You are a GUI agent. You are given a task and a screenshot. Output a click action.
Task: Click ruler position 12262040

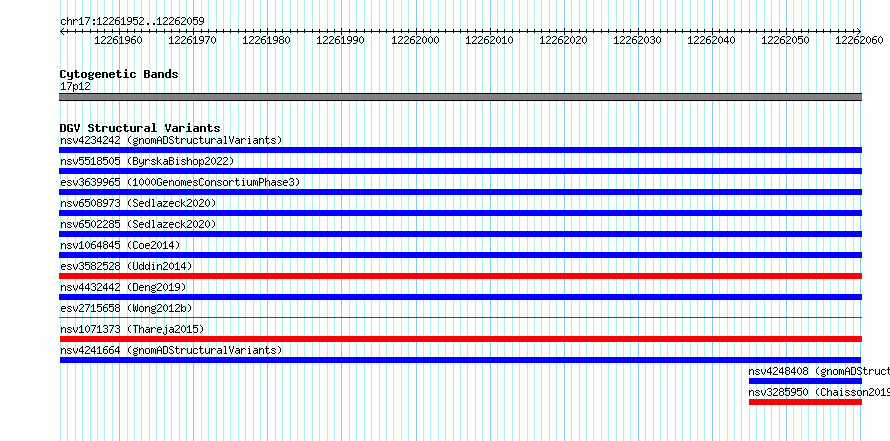(x=711, y=40)
